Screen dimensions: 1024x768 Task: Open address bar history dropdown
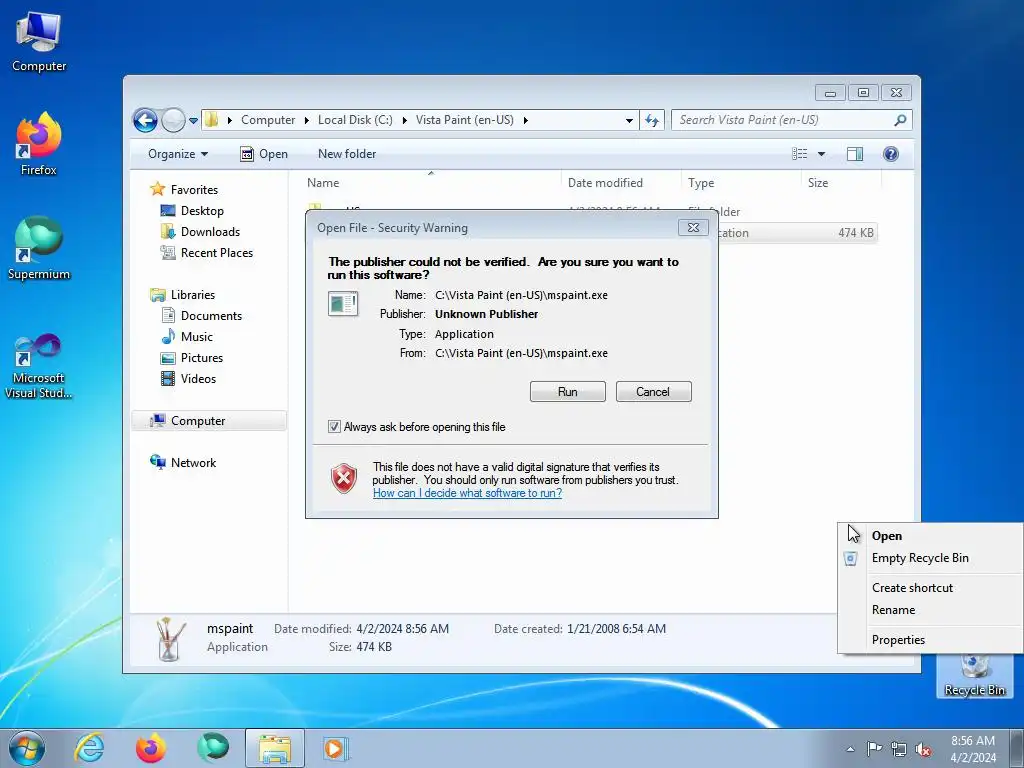pos(629,121)
